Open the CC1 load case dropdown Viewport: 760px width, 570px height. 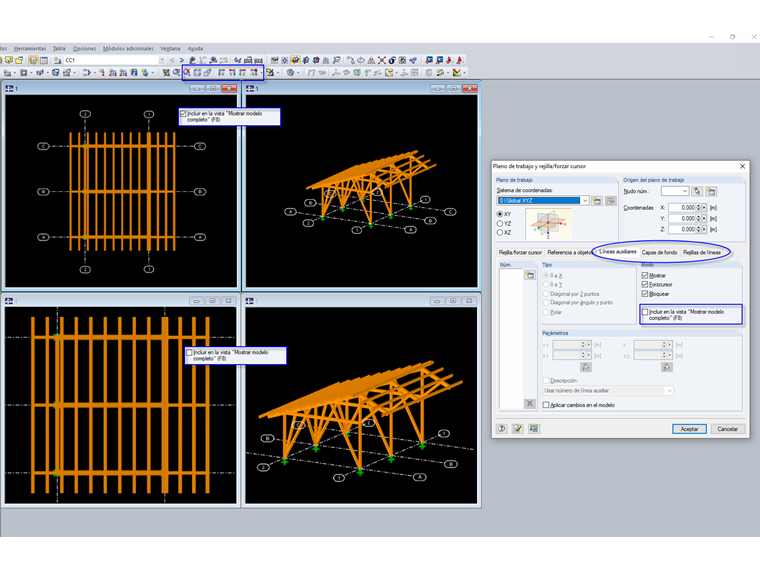tap(162, 60)
